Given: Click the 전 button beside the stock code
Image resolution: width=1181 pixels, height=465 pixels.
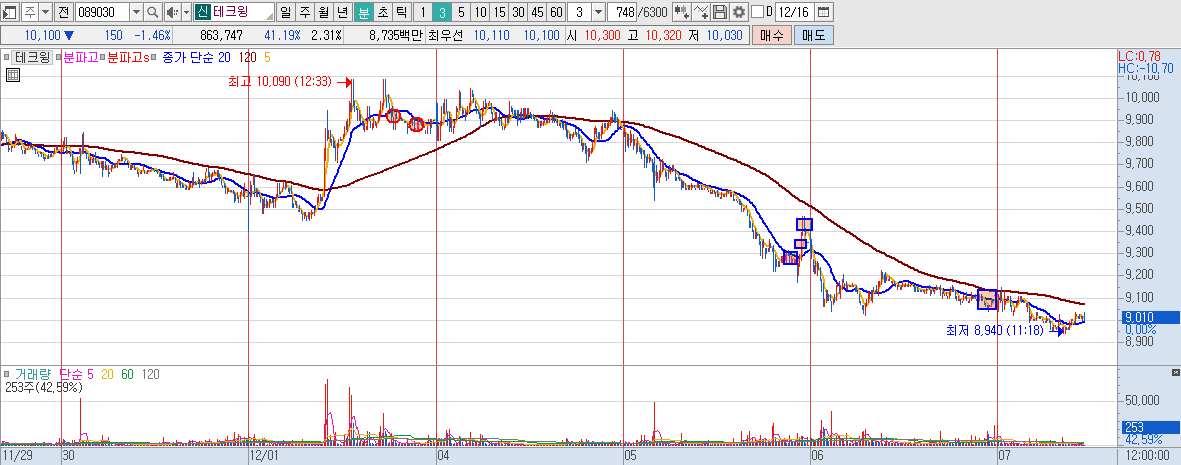Looking at the screenshot, I should [63, 12].
